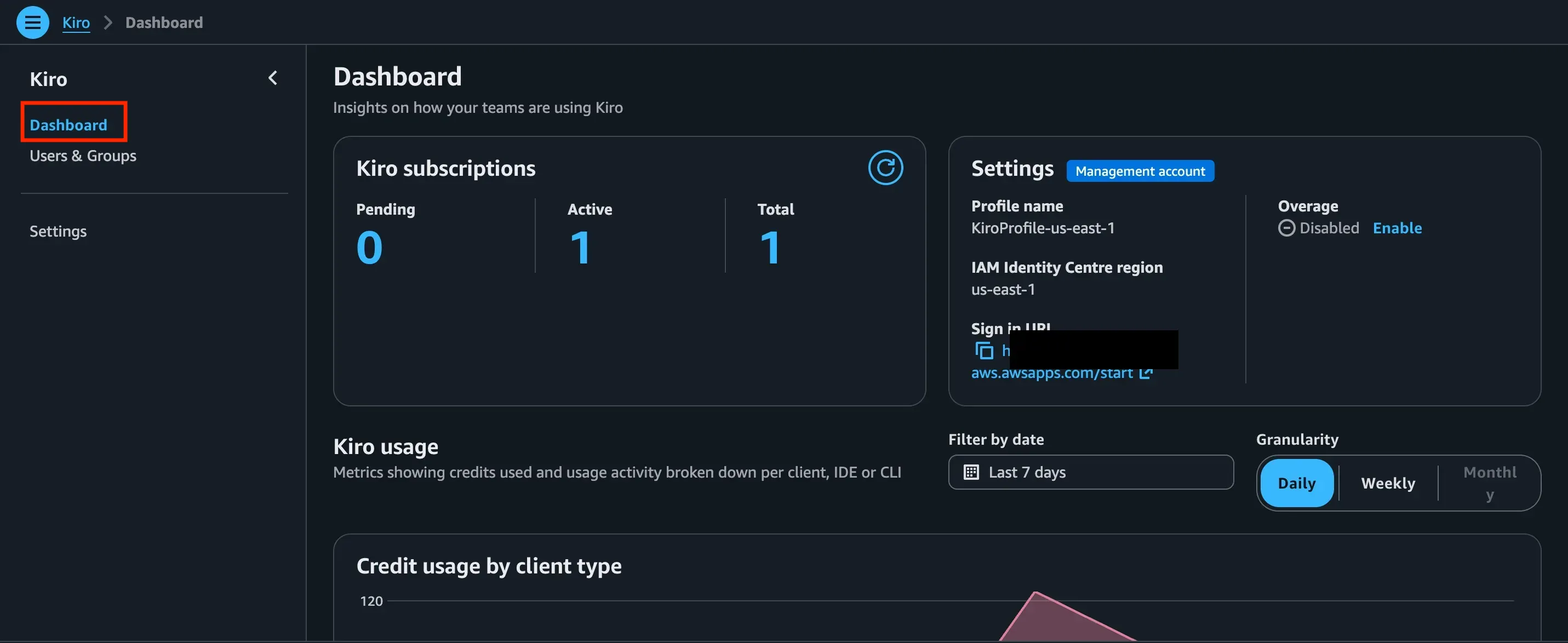
Task: Click the number under the Active label
Action: 580,248
